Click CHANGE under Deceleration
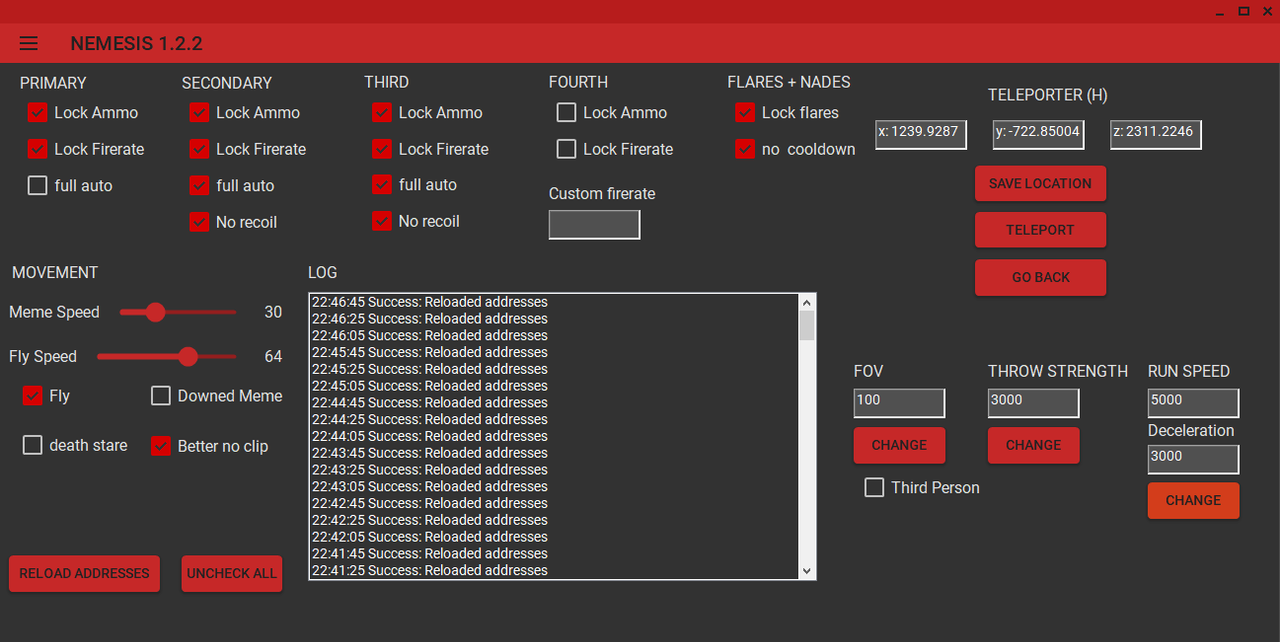 pos(1193,501)
